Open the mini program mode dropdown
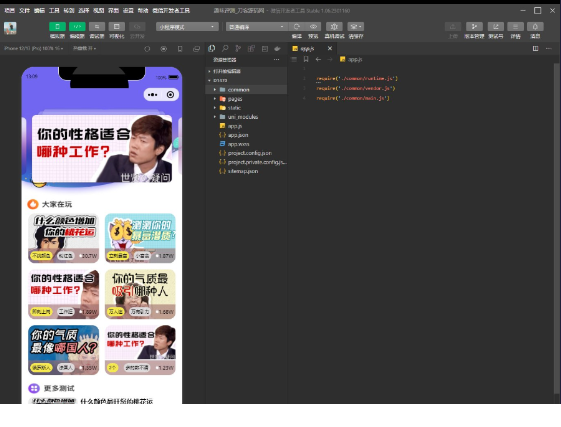 [x=187, y=27]
